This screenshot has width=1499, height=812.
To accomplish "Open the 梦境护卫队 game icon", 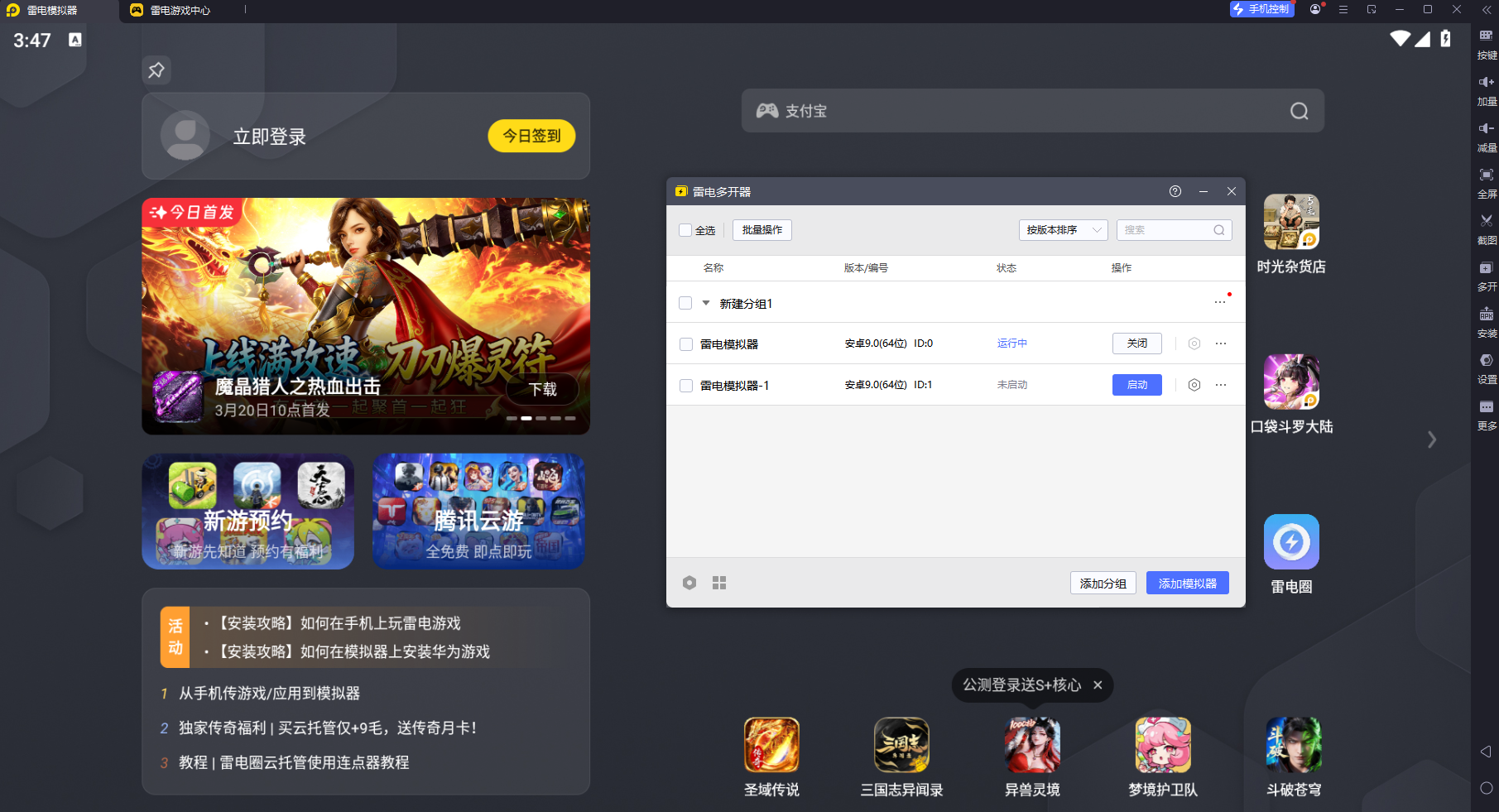I will pyautogui.click(x=1163, y=745).
